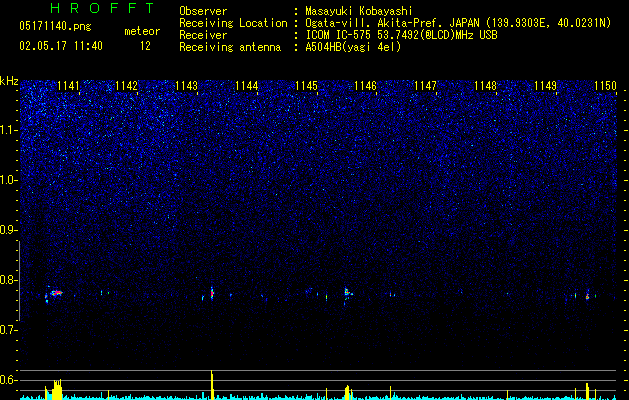
Task: Click the 1145 time marker
Action: 306,86
